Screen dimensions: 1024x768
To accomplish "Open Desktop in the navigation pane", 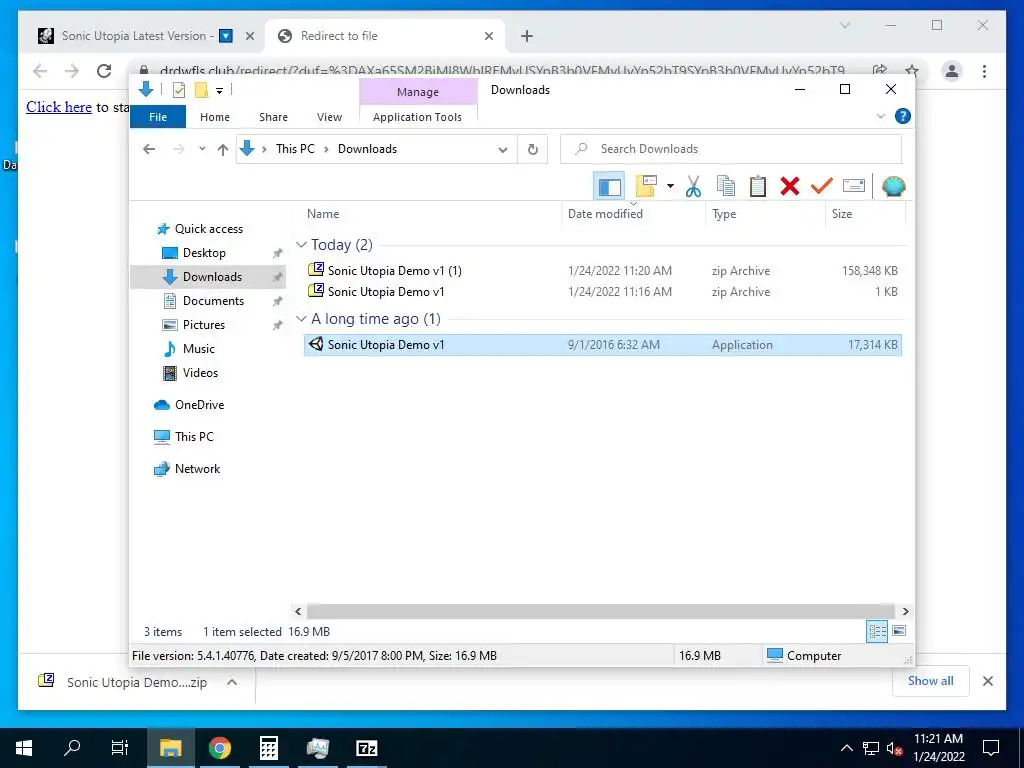I will [204, 253].
